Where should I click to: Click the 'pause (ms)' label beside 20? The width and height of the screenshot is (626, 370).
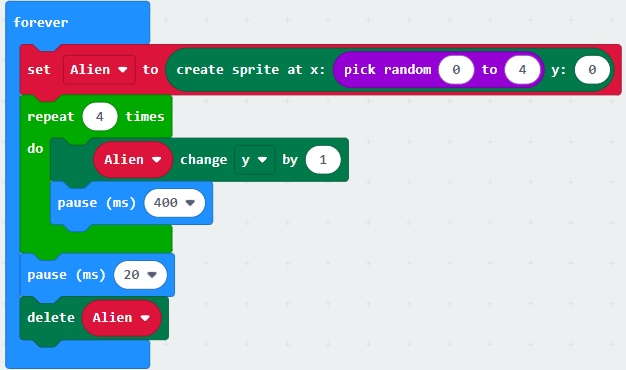pyautogui.click(x=66, y=275)
